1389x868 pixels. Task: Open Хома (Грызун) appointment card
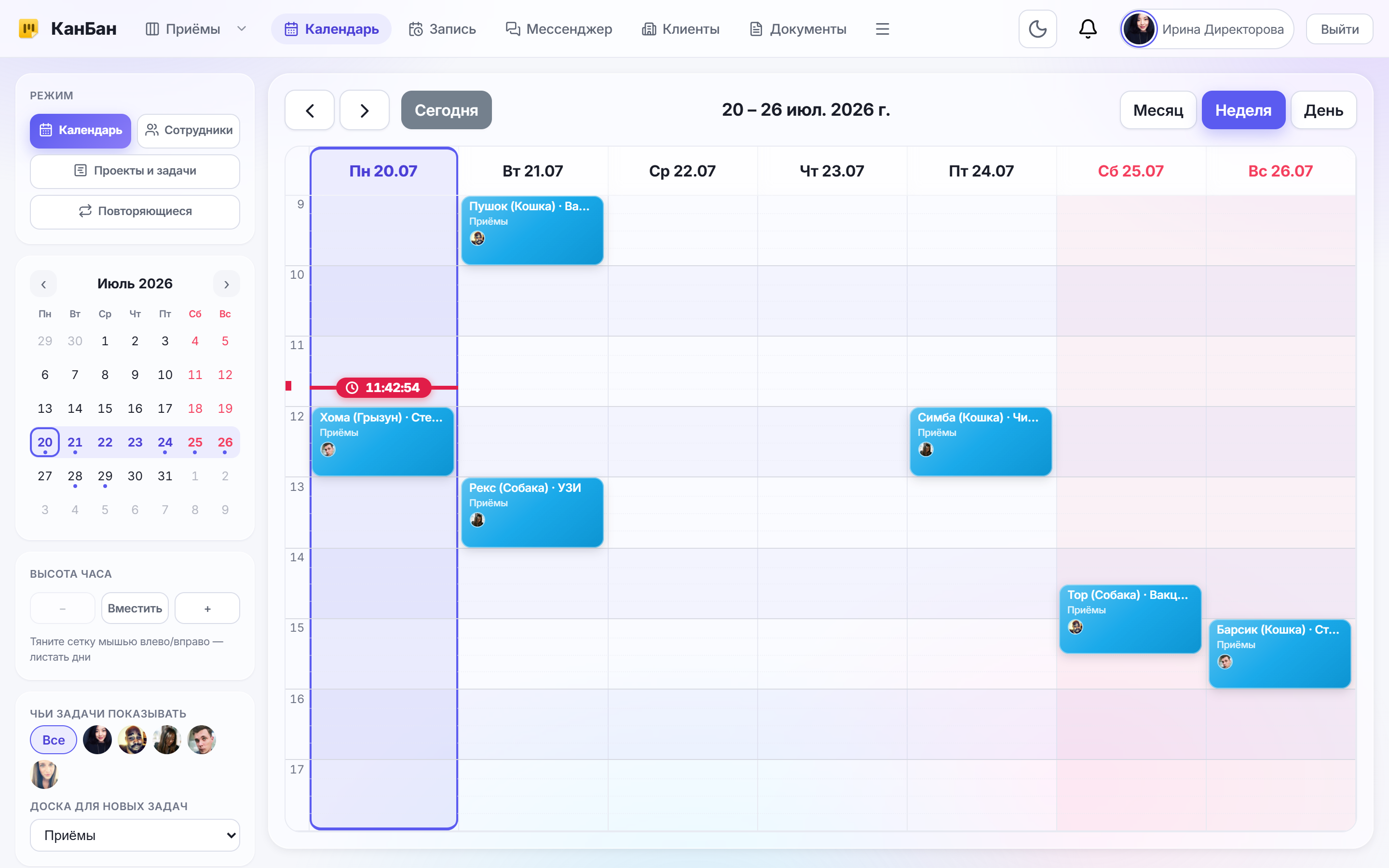(x=383, y=441)
